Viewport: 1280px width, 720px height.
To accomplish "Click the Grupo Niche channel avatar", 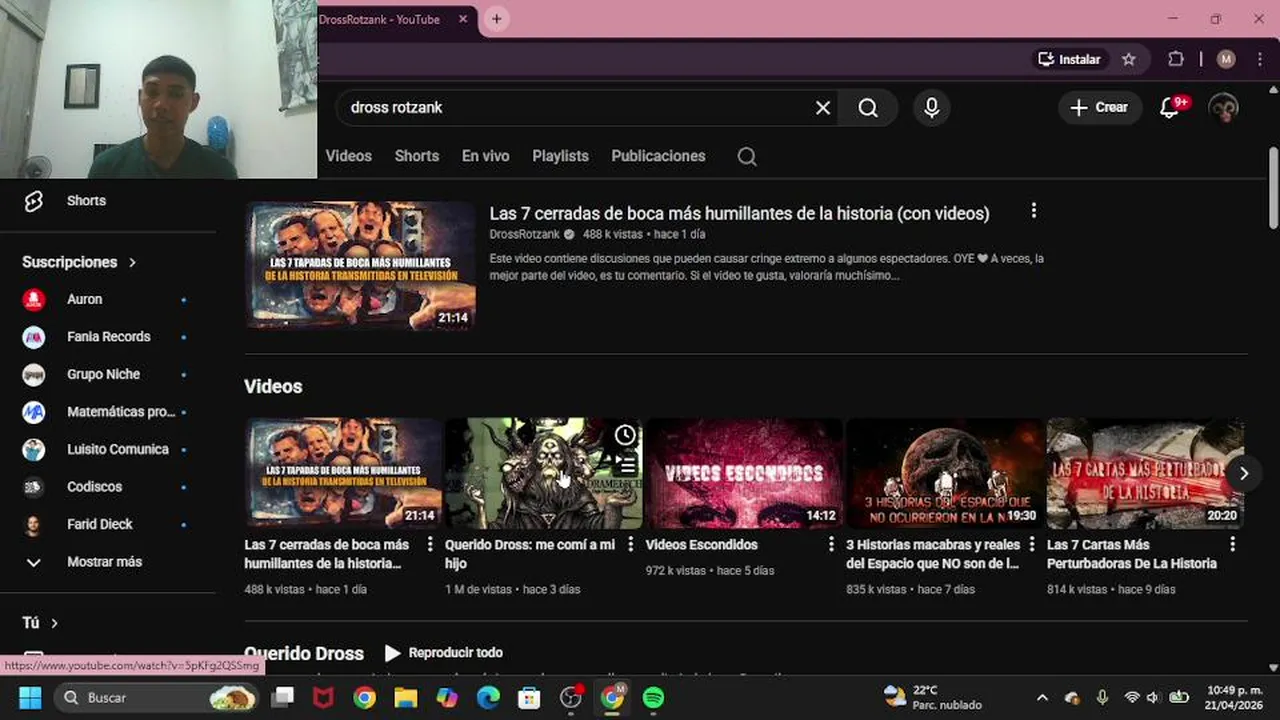I will click(34, 374).
